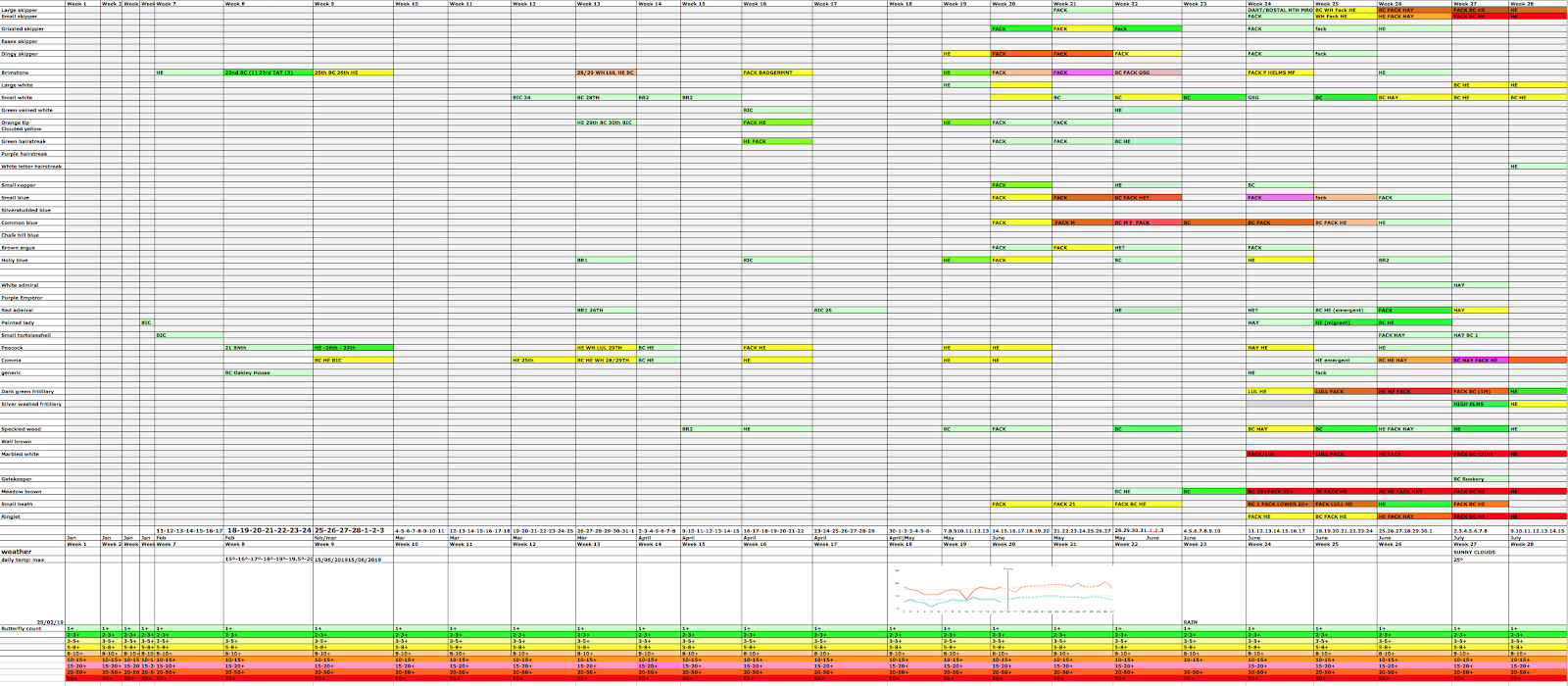Click the 'HIGH ELMS' green cell

(1480, 404)
